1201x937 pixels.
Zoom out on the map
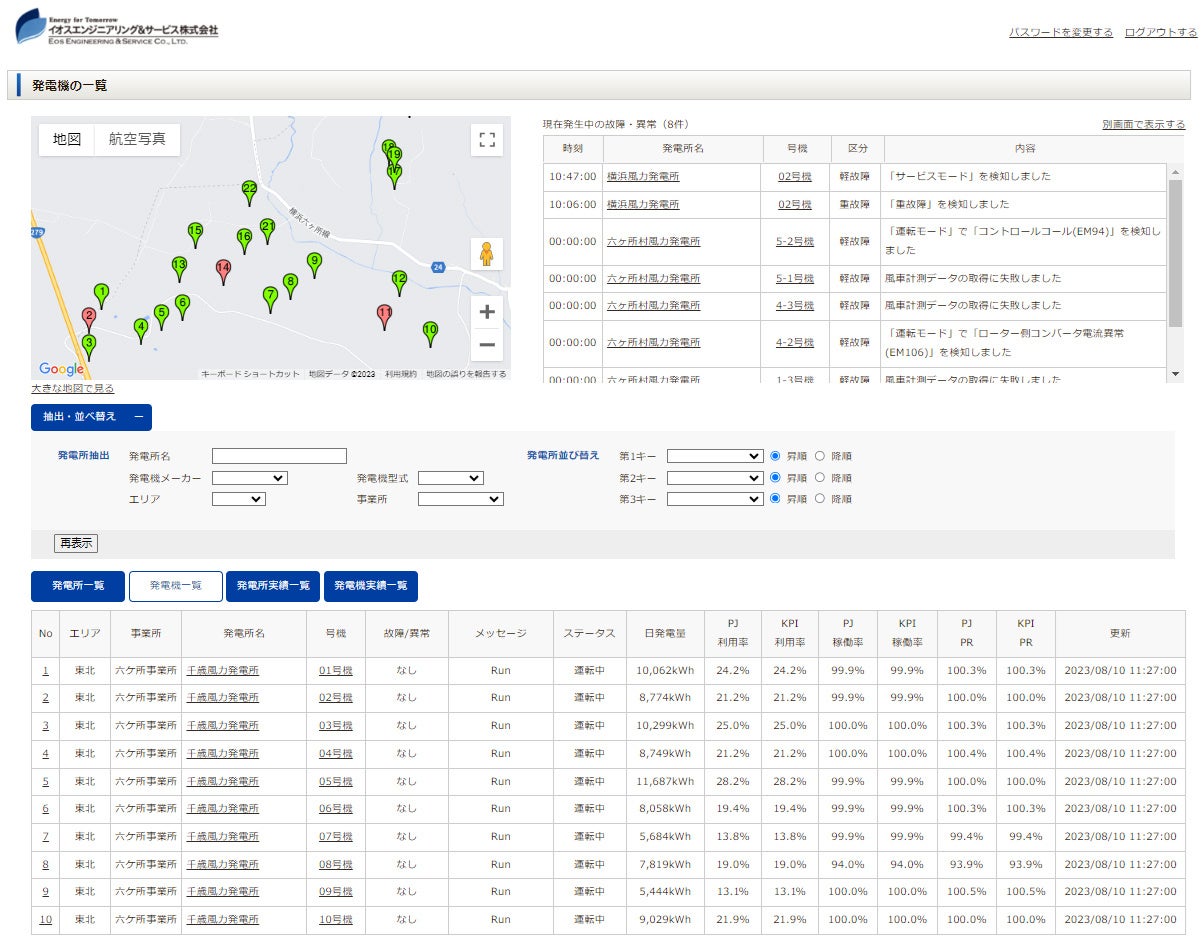pos(487,346)
